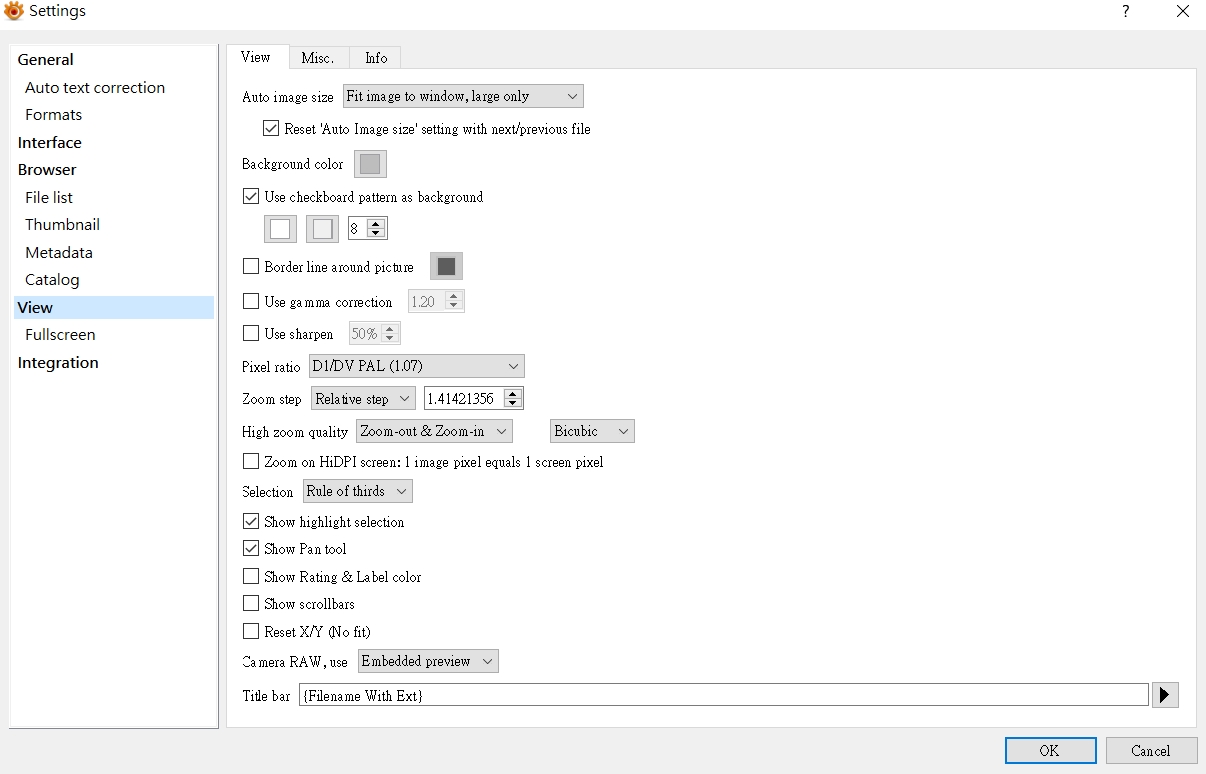The width and height of the screenshot is (1206, 774).
Task: Confirm settings with OK button
Action: pyautogui.click(x=1050, y=750)
